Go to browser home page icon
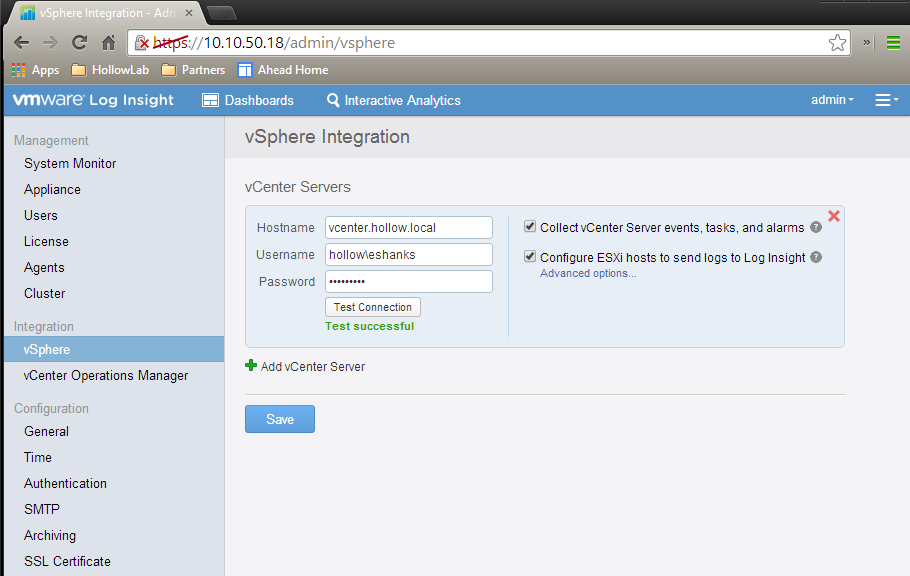The width and height of the screenshot is (910, 576). tap(108, 43)
